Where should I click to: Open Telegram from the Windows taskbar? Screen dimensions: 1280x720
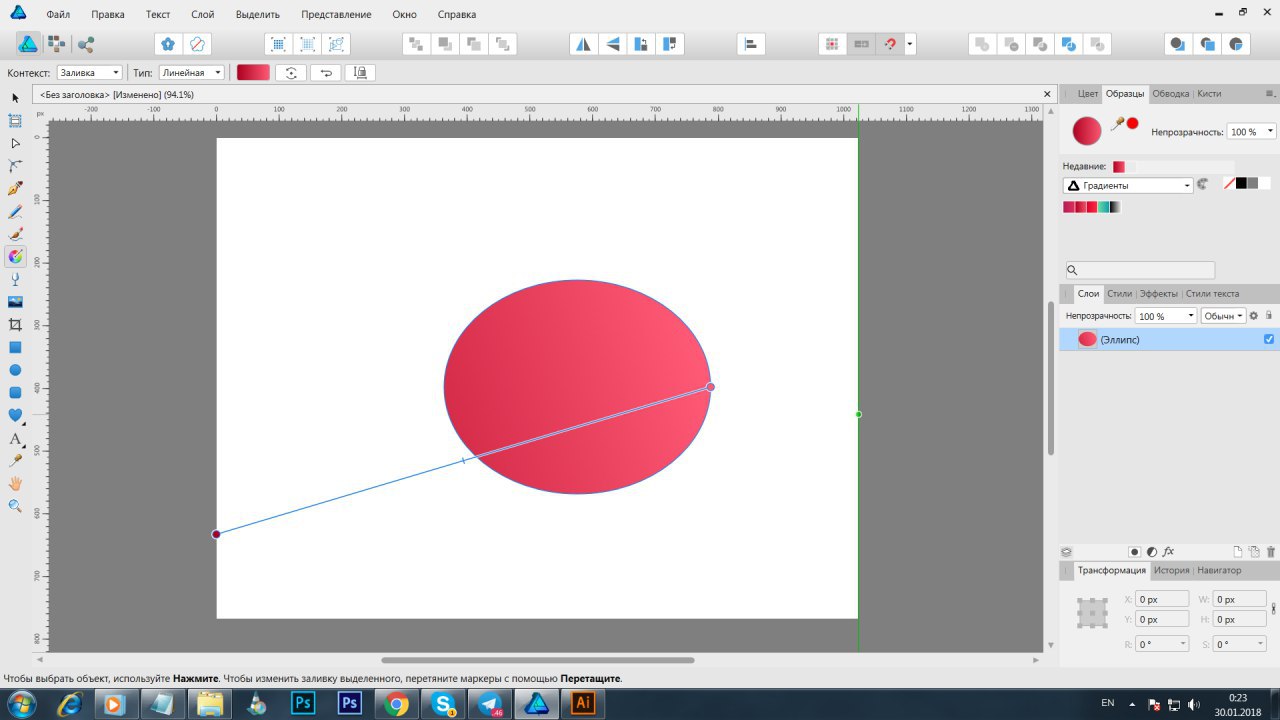coord(490,703)
